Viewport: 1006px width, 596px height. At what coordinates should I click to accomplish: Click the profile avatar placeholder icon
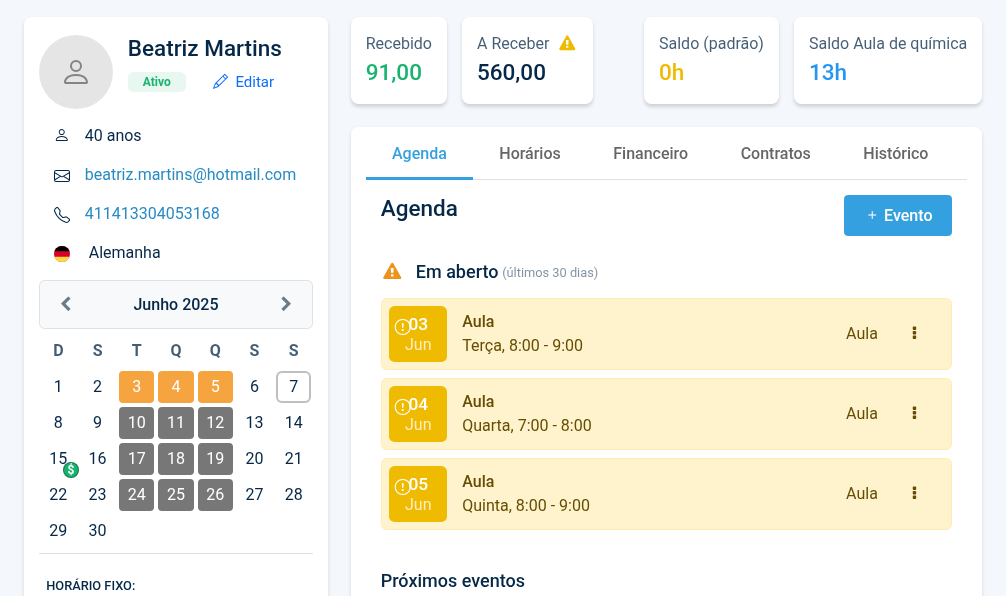click(x=76, y=72)
